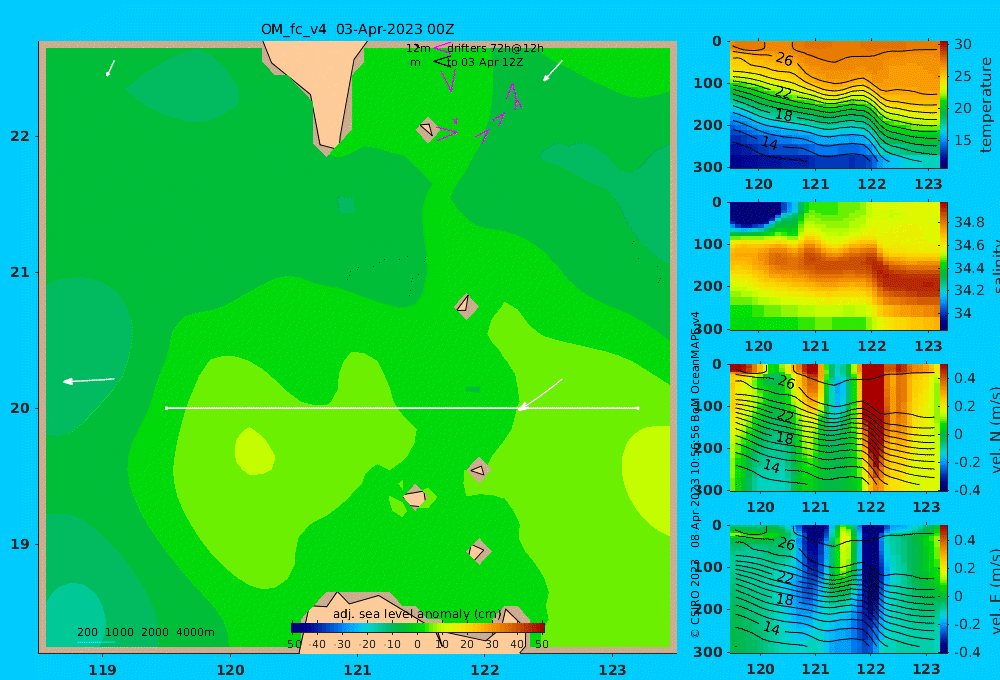
Task: Open the northward velocity section plot
Action: point(834,427)
